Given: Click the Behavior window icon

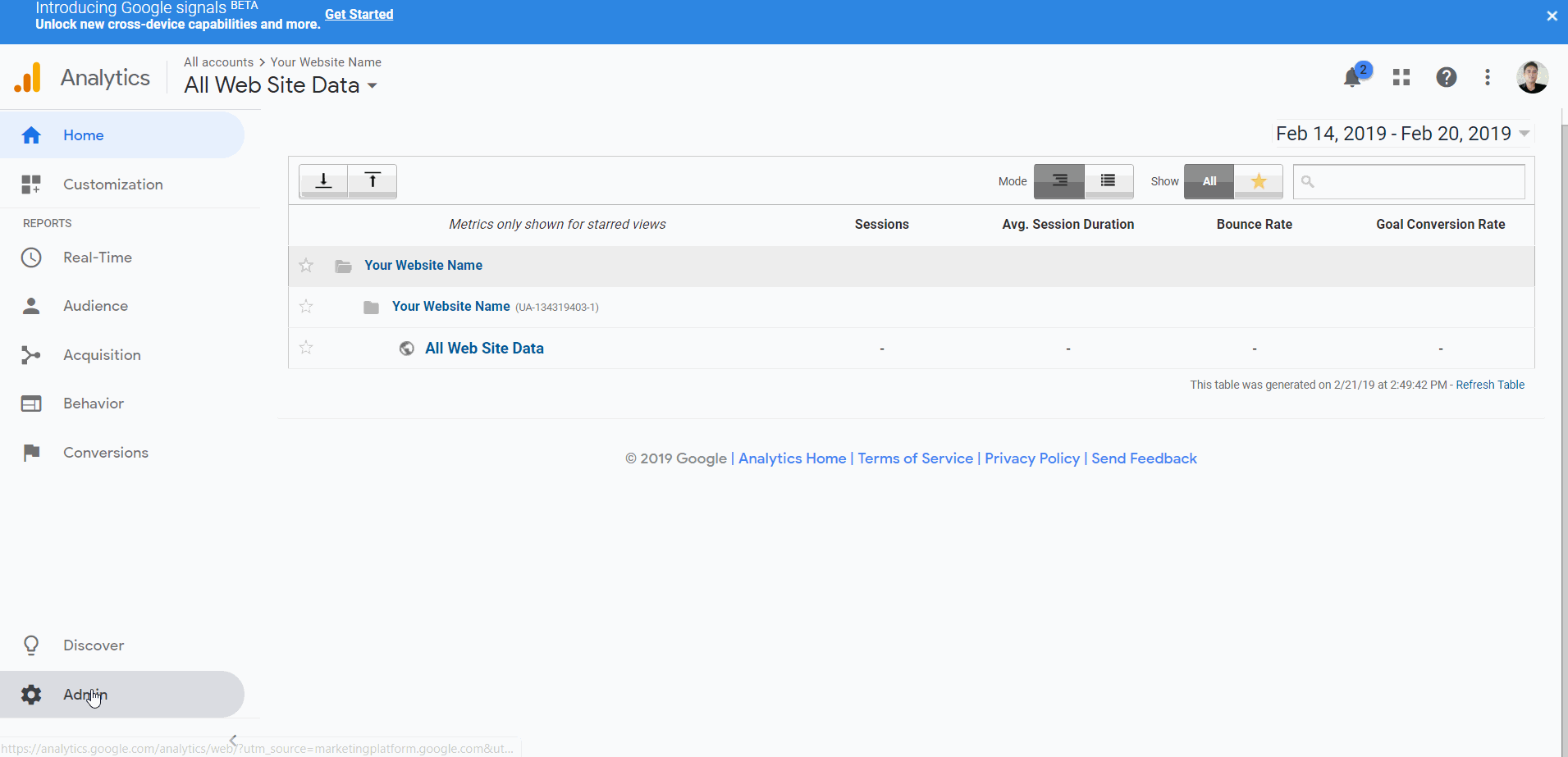Looking at the screenshot, I should [x=31, y=404].
